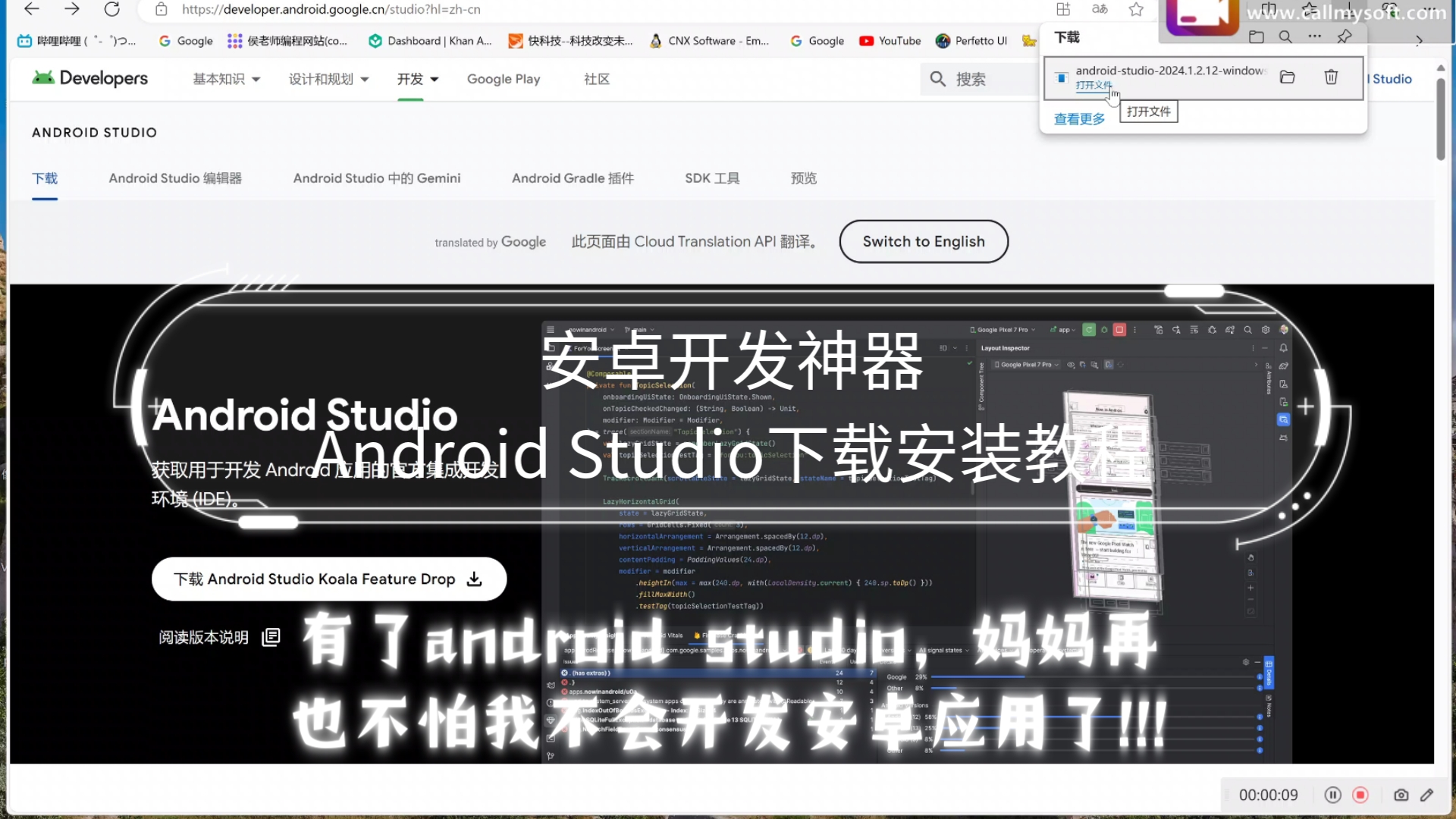Image resolution: width=1456 pixels, height=819 pixels.
Task: Open the Perfetto UI bookmark
Action: pyautogui.click(x=971, y=41)
